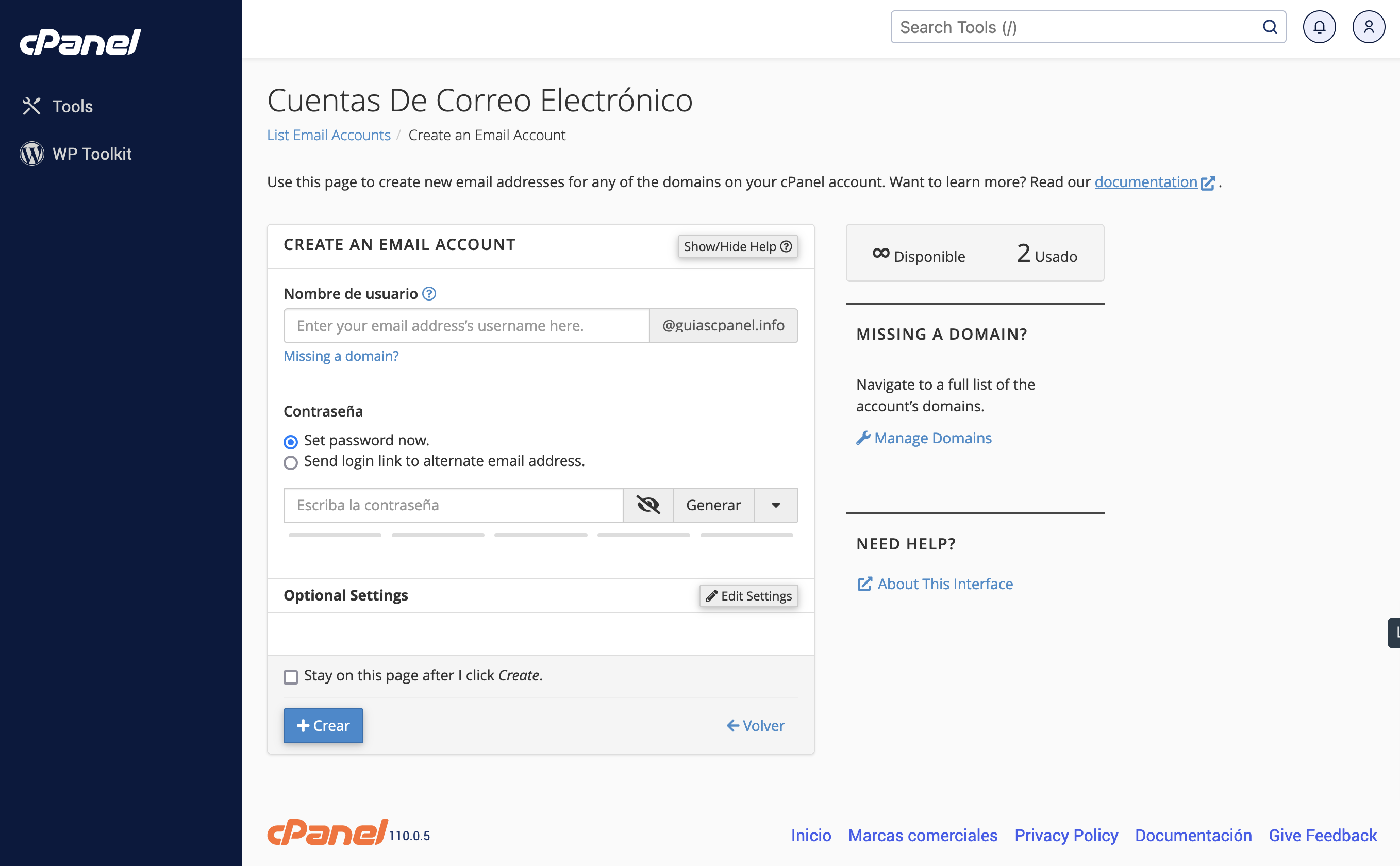Click the notifications bell icon
The image size is (1400, 866).
click(x=1319, y=27)
